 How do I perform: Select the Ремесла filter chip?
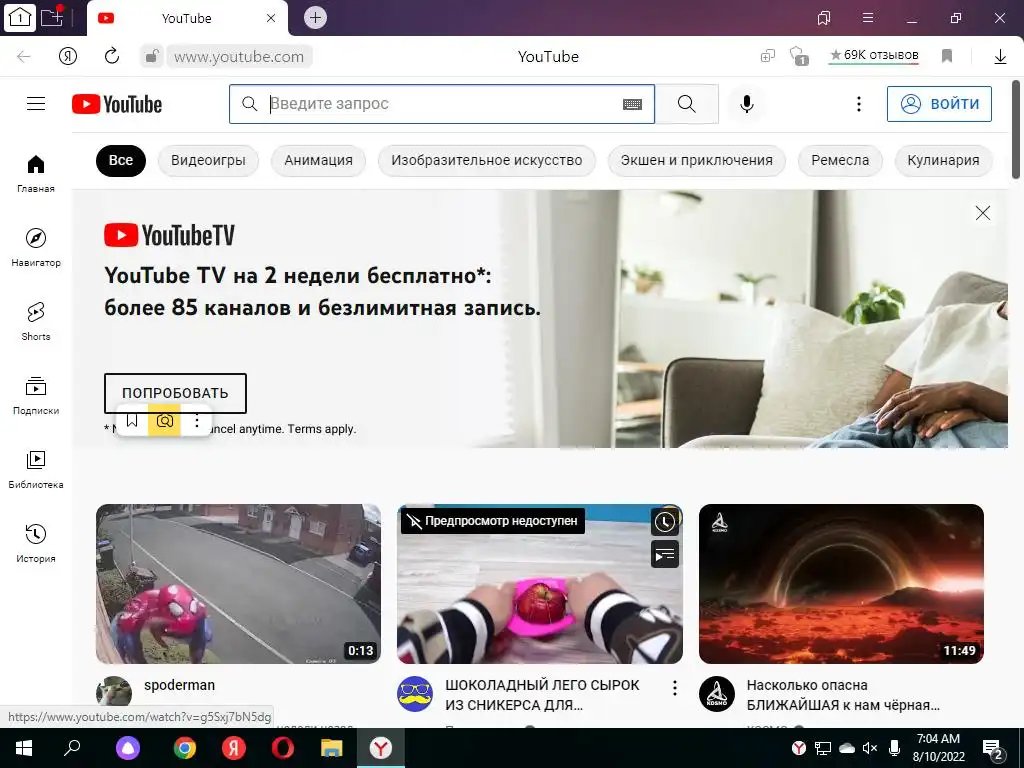point(840,161)
